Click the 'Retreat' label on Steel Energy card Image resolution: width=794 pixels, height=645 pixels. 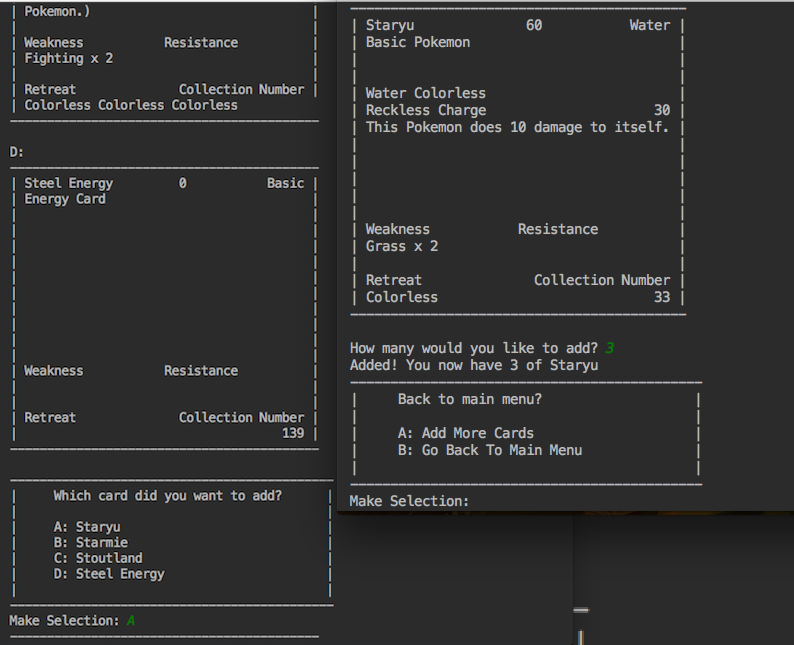[x=50, y=418]
